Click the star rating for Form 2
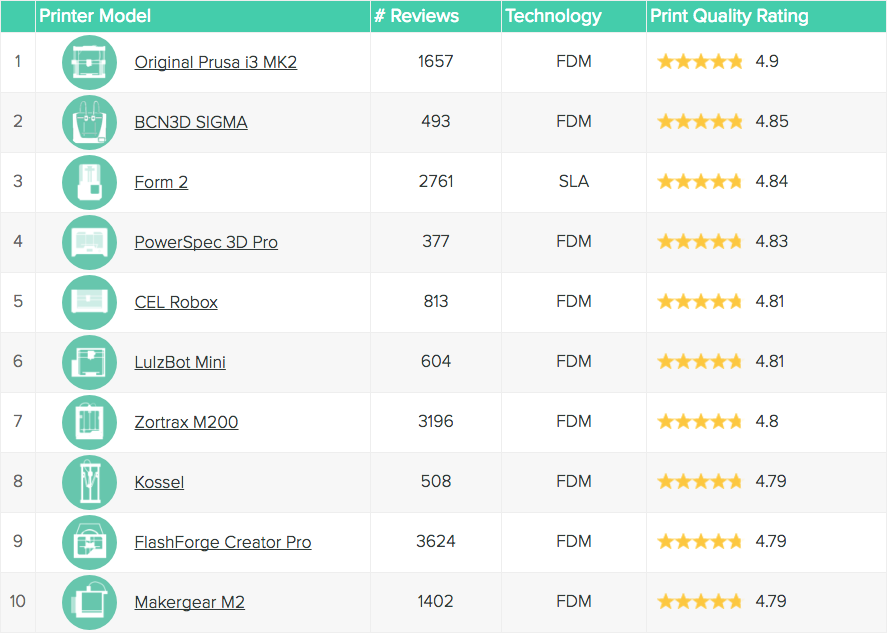 click(700, 181)
